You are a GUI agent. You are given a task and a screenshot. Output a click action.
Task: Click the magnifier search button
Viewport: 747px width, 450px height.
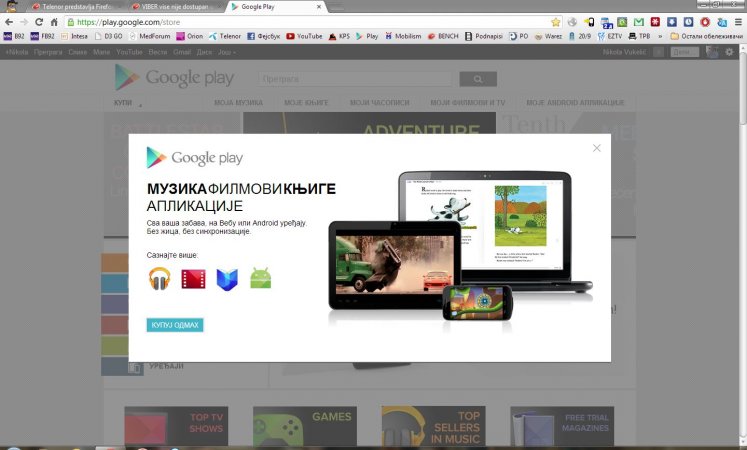[x=478, y=79]
